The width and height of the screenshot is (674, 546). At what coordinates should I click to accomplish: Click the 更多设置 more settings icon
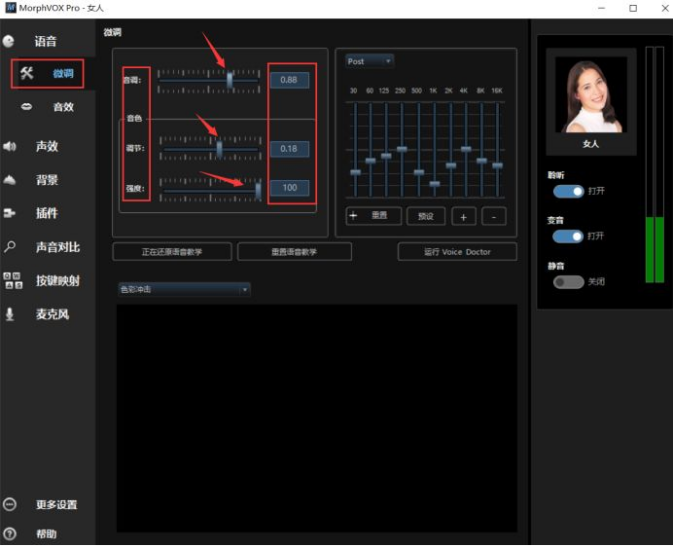pos(9,504)
